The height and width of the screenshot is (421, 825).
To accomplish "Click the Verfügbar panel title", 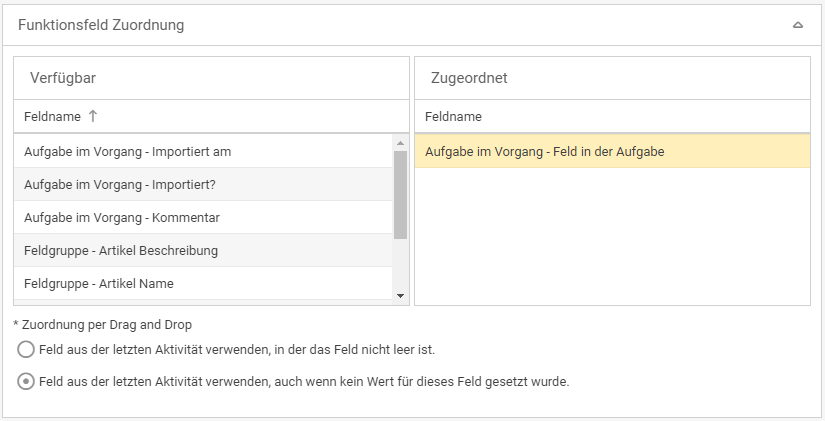I will (63, 78).
